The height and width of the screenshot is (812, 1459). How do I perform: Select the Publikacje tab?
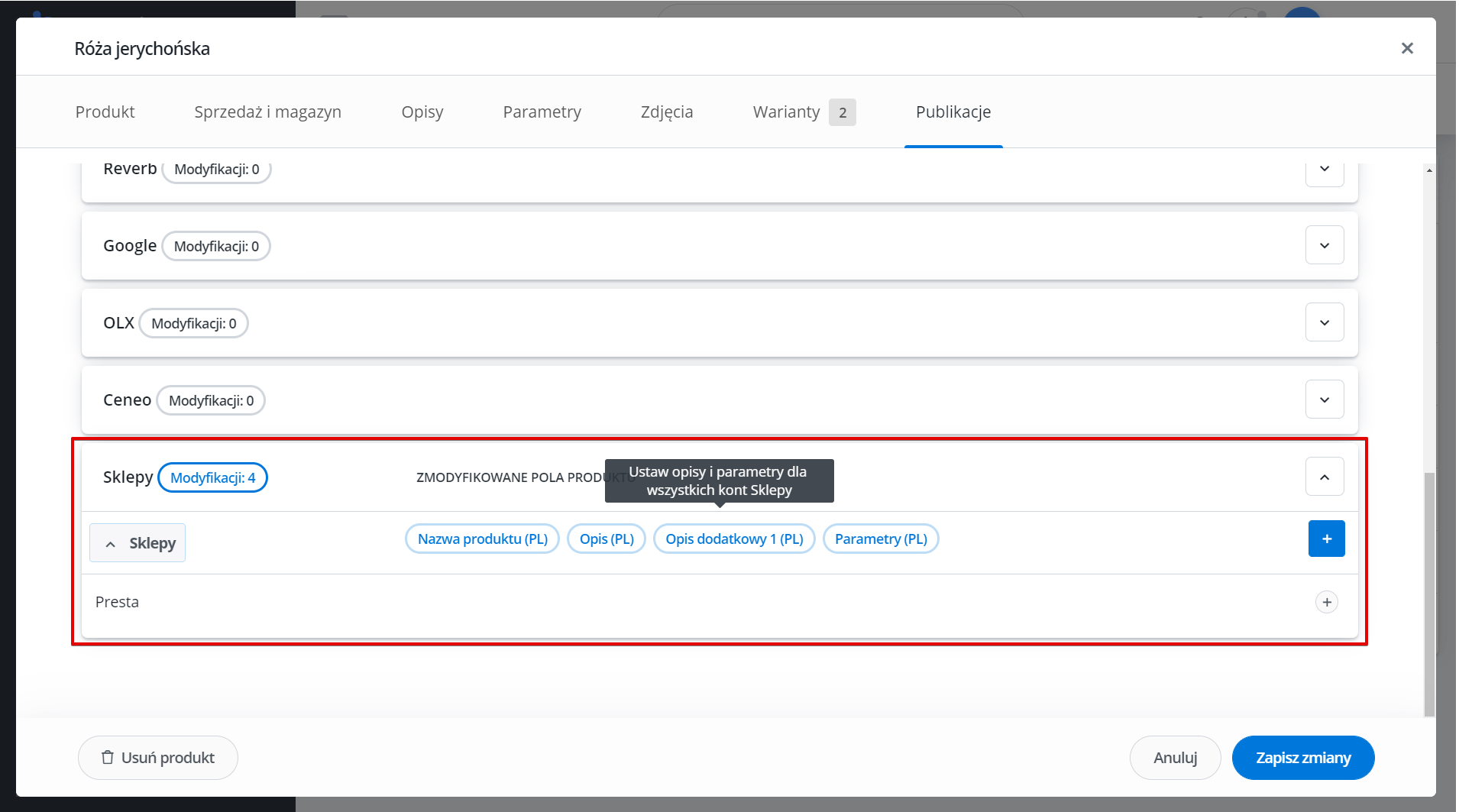(x=953, y=112)
